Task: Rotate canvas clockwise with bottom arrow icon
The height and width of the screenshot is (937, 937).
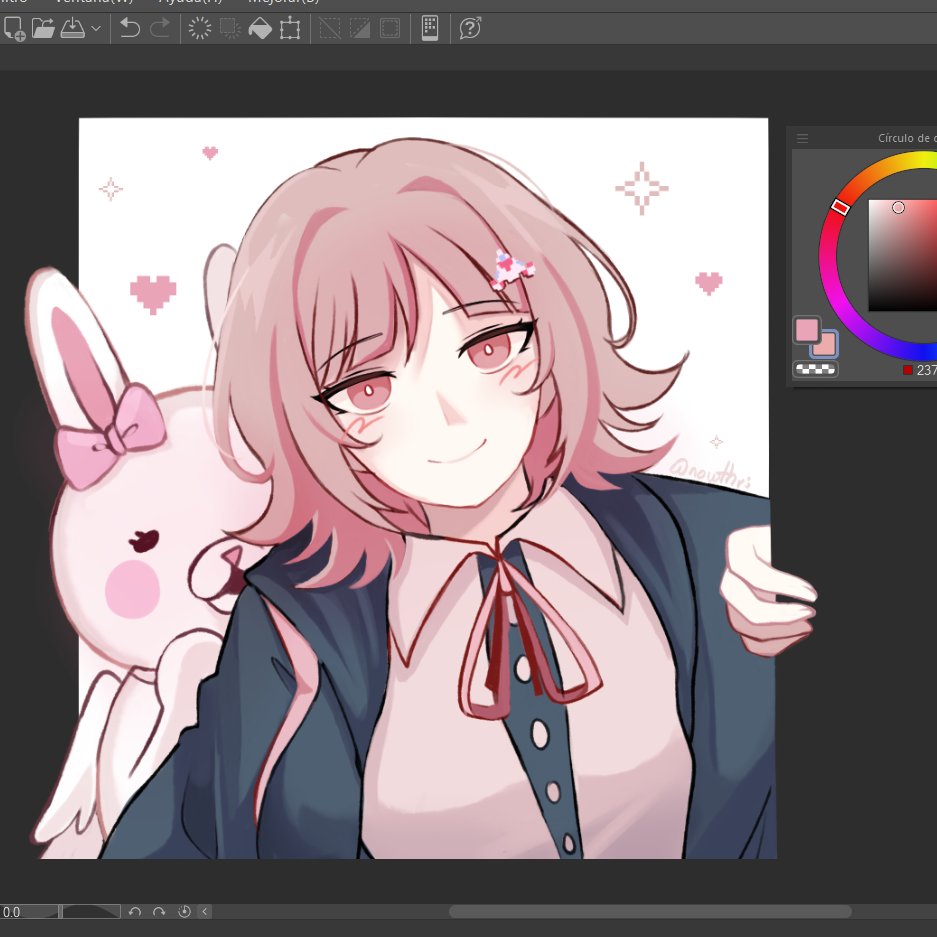Action: click(x=159, y=912)
